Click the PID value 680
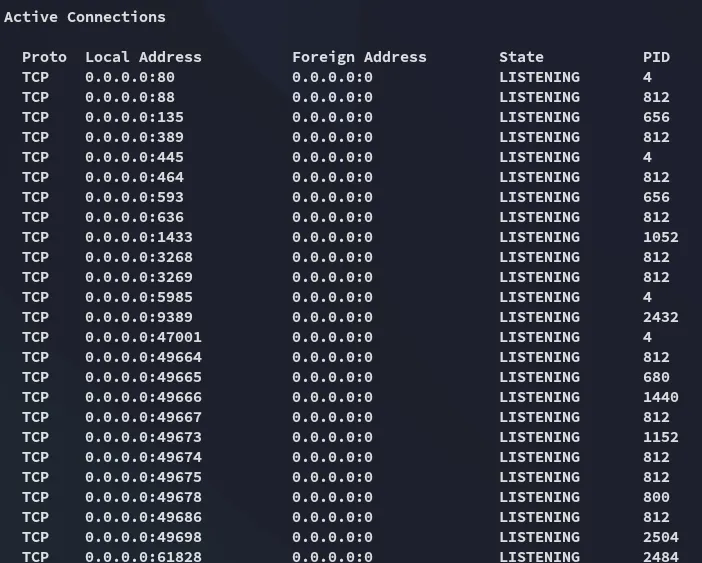 point(656,377)
